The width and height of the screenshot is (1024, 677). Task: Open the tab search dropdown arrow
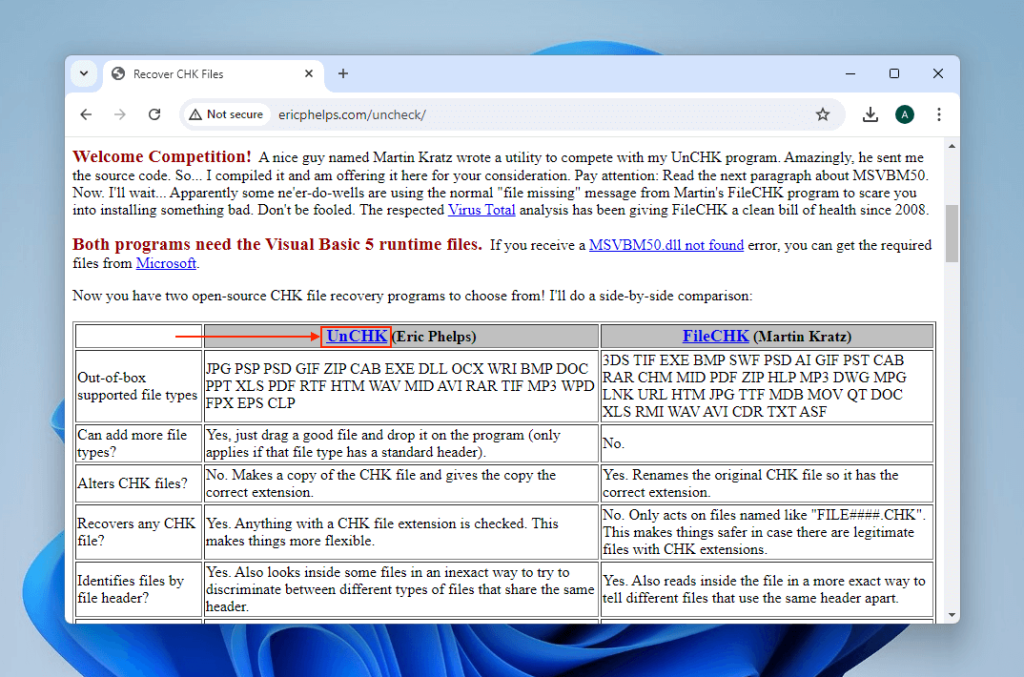[x=84, y=73]
